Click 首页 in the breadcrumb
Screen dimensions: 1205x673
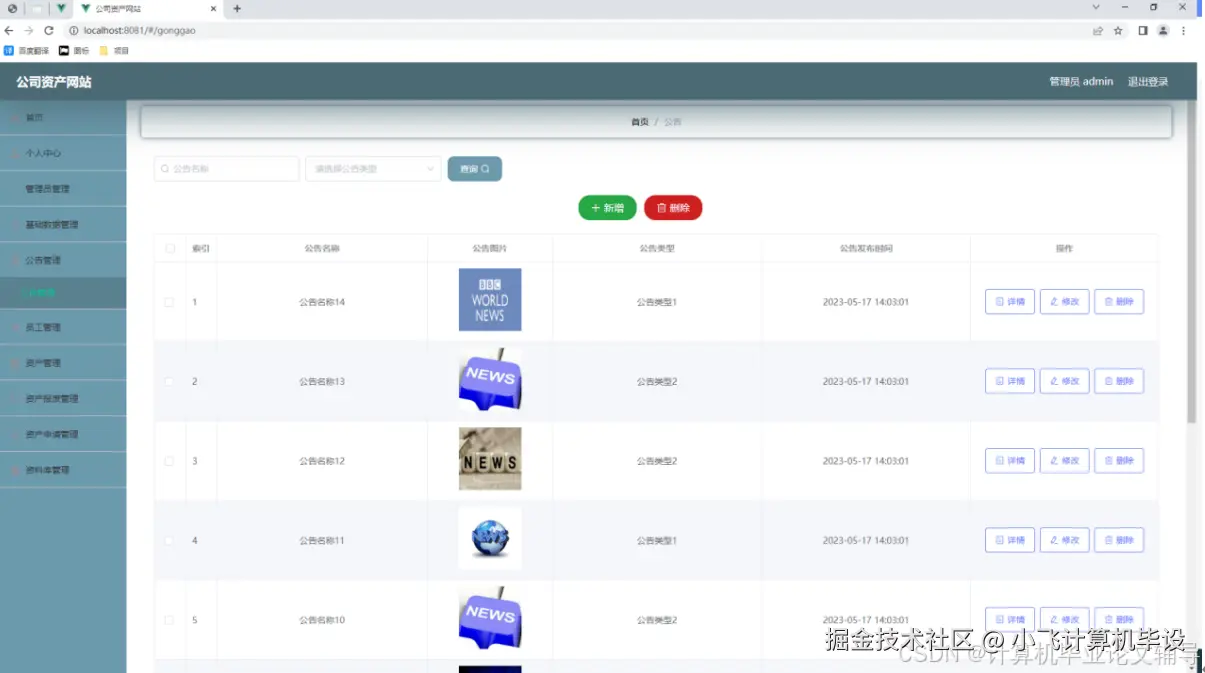640,122
